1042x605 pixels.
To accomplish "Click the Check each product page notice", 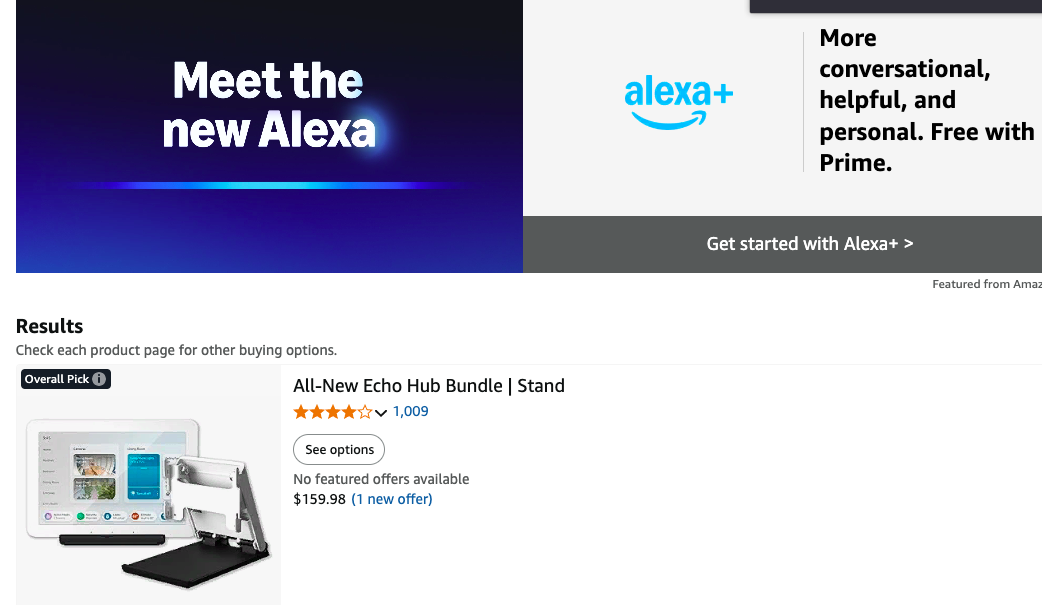I will (x=176, y=350).
